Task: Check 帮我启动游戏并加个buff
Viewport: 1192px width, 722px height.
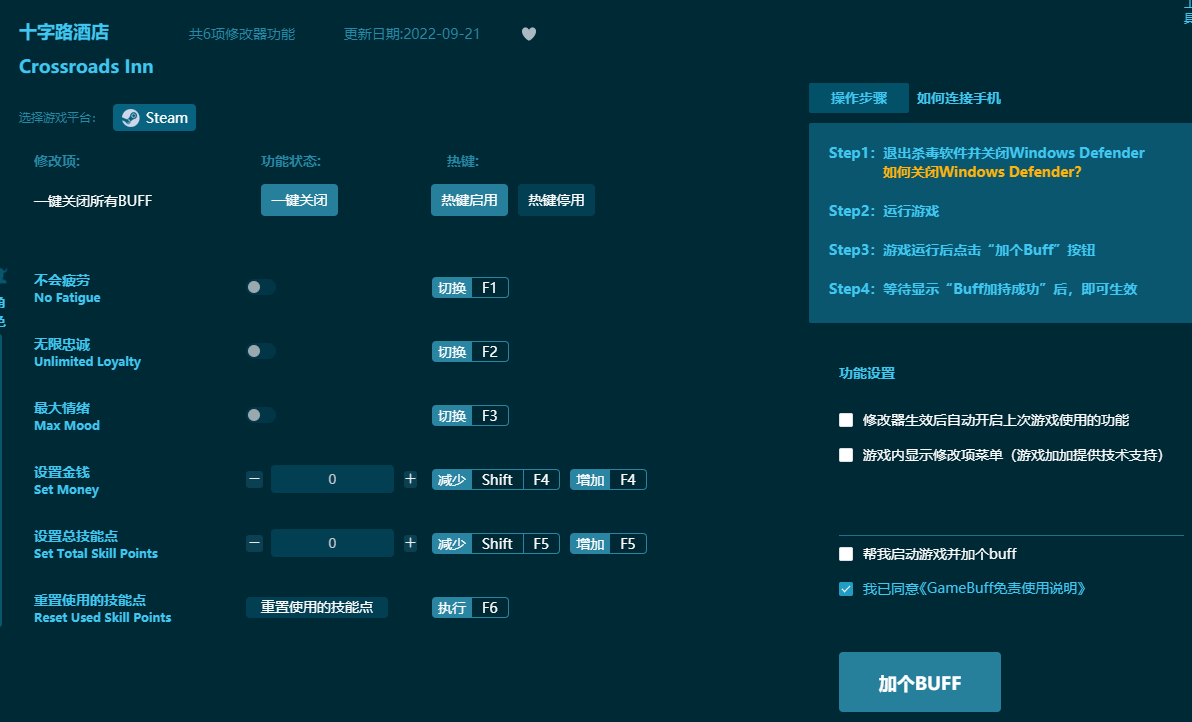Action: [846, 554]
